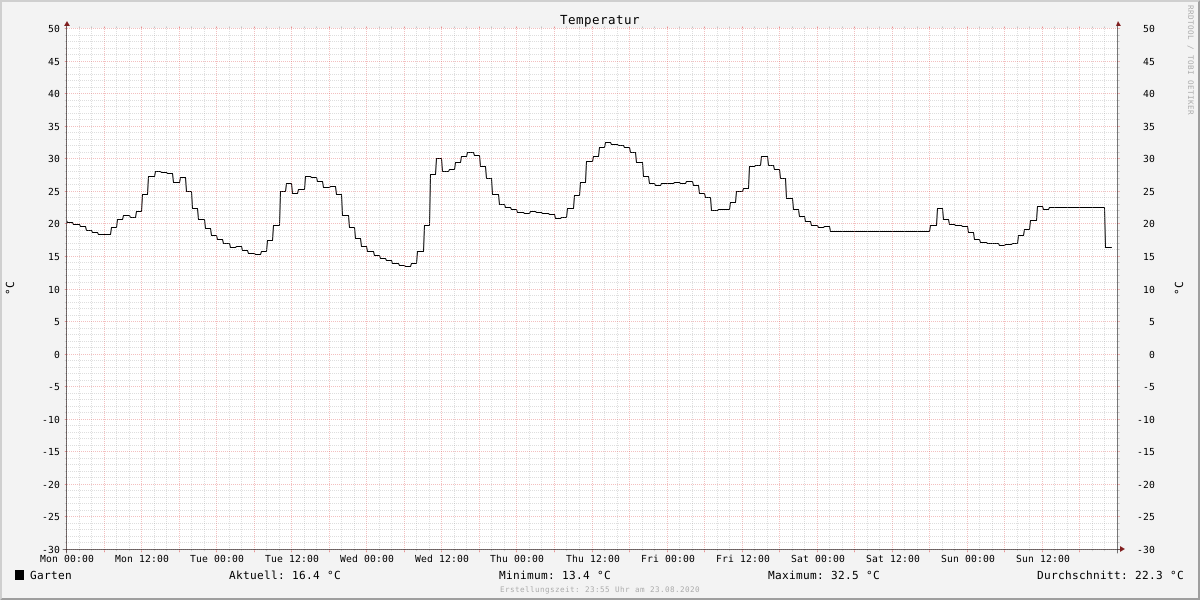This screenshot has width=1200, height=600.
Task: Select the 'Tue 12:00' time axis label
Action: pos(292,559)
